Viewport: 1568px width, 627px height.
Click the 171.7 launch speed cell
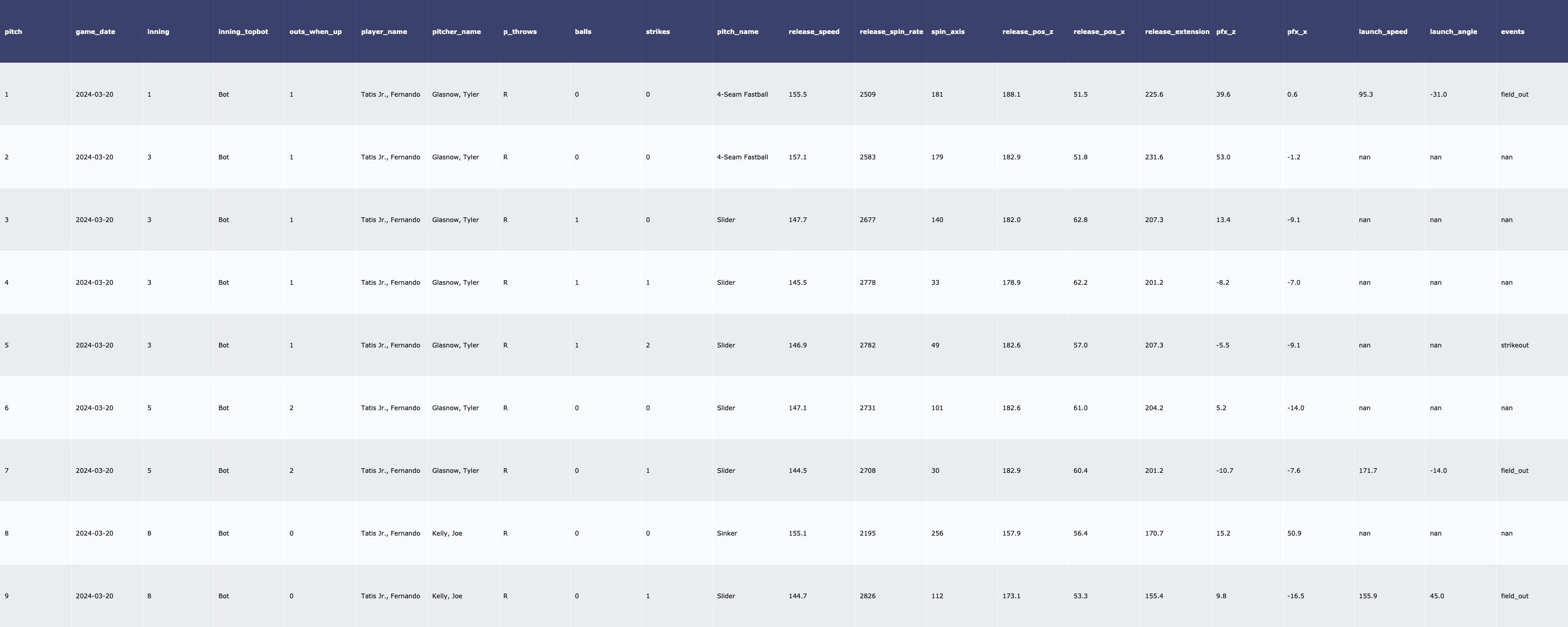(x=1367, y=471)
